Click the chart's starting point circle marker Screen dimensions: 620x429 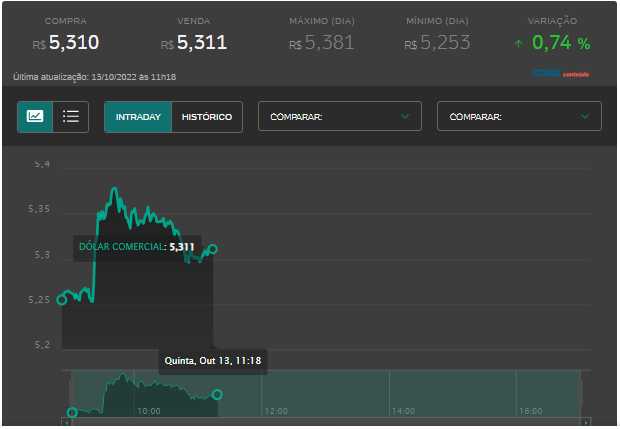point(62,299)
